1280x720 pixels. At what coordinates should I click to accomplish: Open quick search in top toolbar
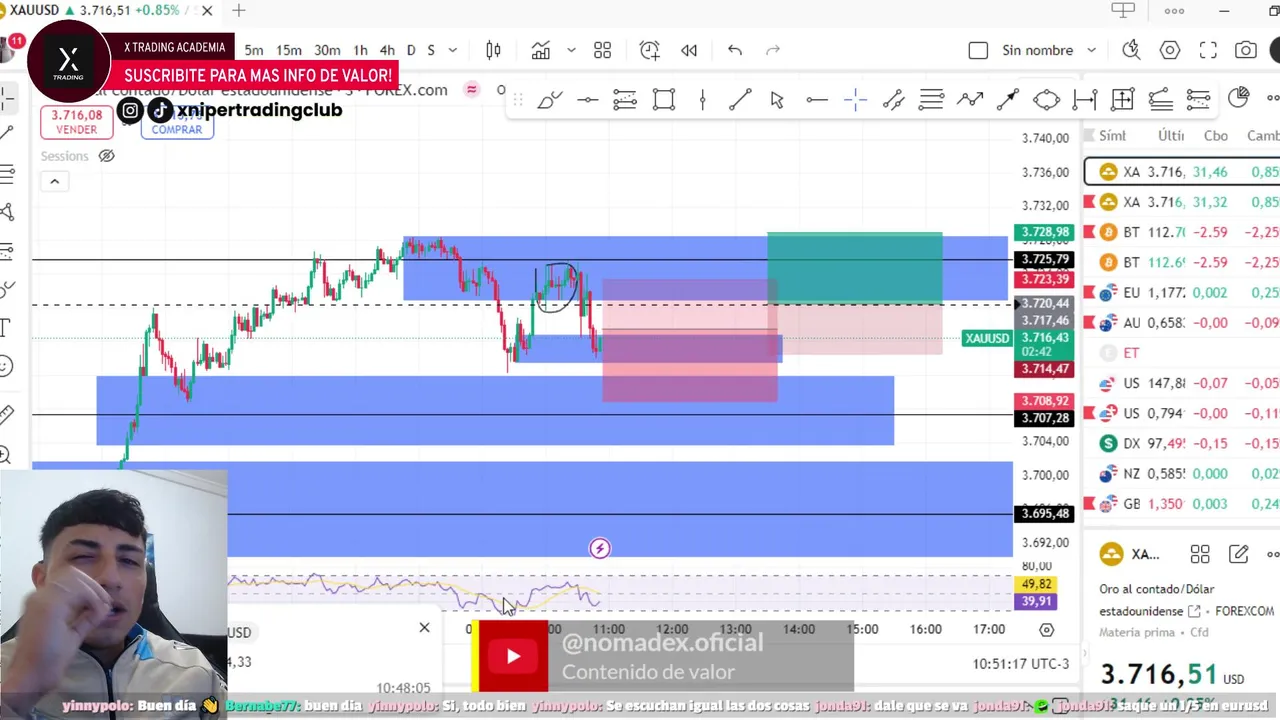coord(1131,50)
